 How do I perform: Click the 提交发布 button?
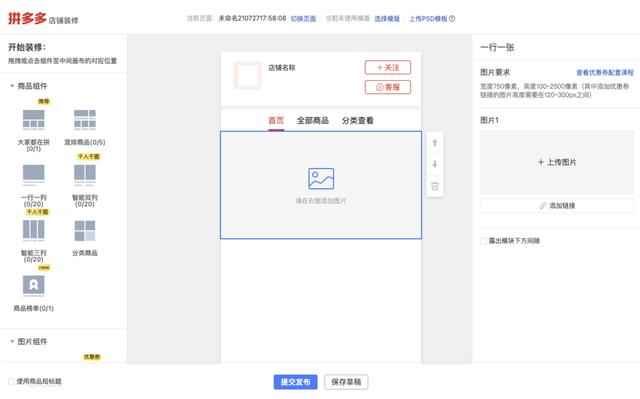tap(296, 382)
